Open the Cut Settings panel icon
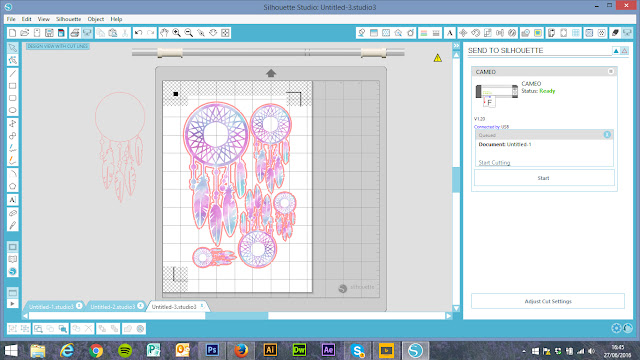Viewport: 640px width, 360px height. [615, 33]
